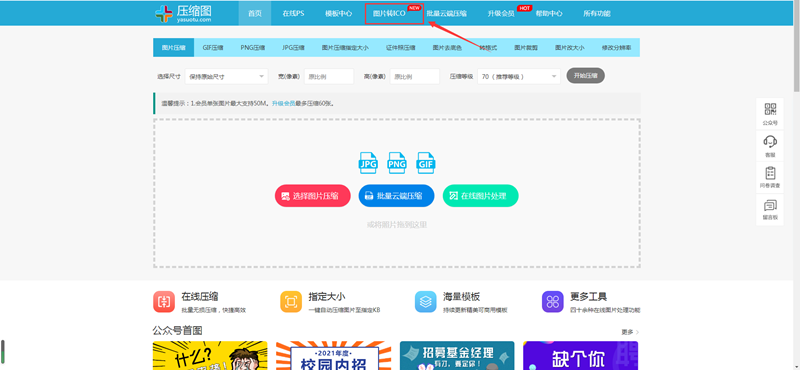This screenshot has width=800, height=370.
Task: Click the 在线压缩 heading text
Action: coord(200,297)
